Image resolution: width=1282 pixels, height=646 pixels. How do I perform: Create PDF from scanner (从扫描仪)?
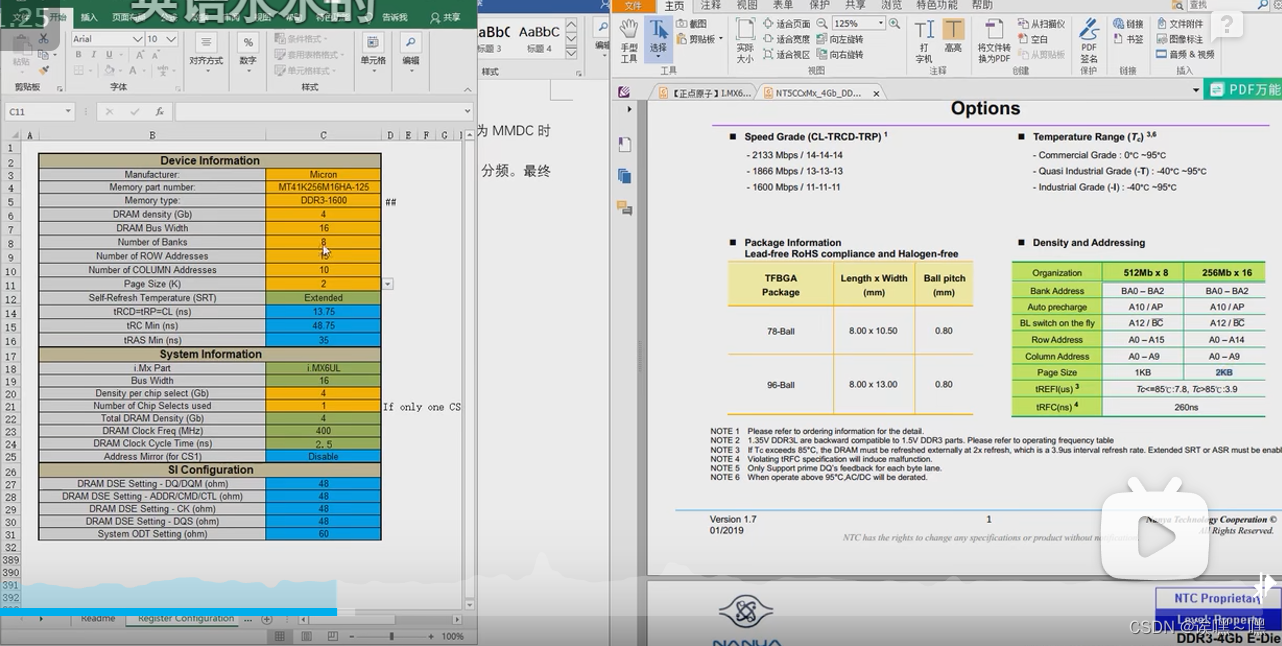pyautogui.click(x=1040, y=23)
